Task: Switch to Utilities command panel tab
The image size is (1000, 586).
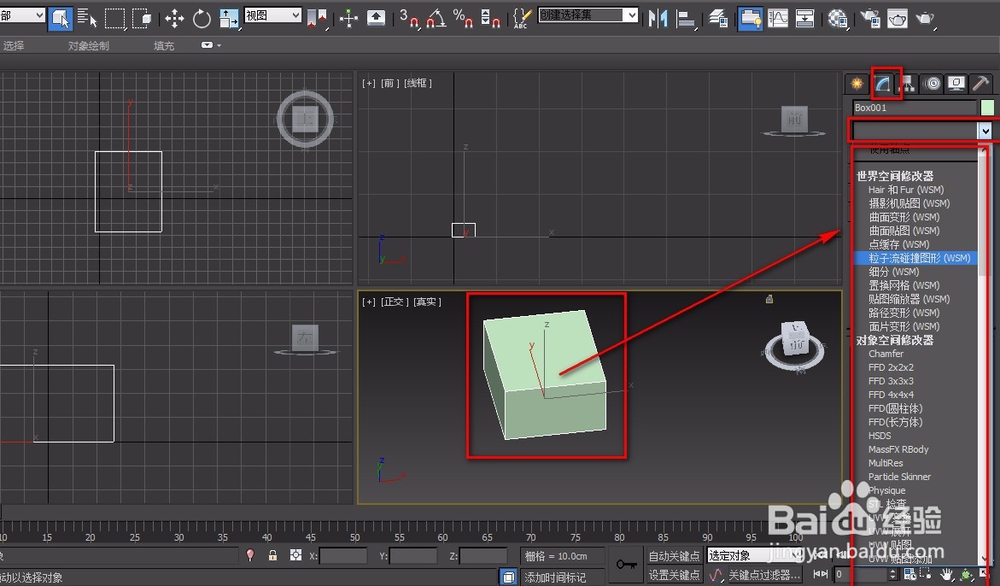Action: coord(980,84)
